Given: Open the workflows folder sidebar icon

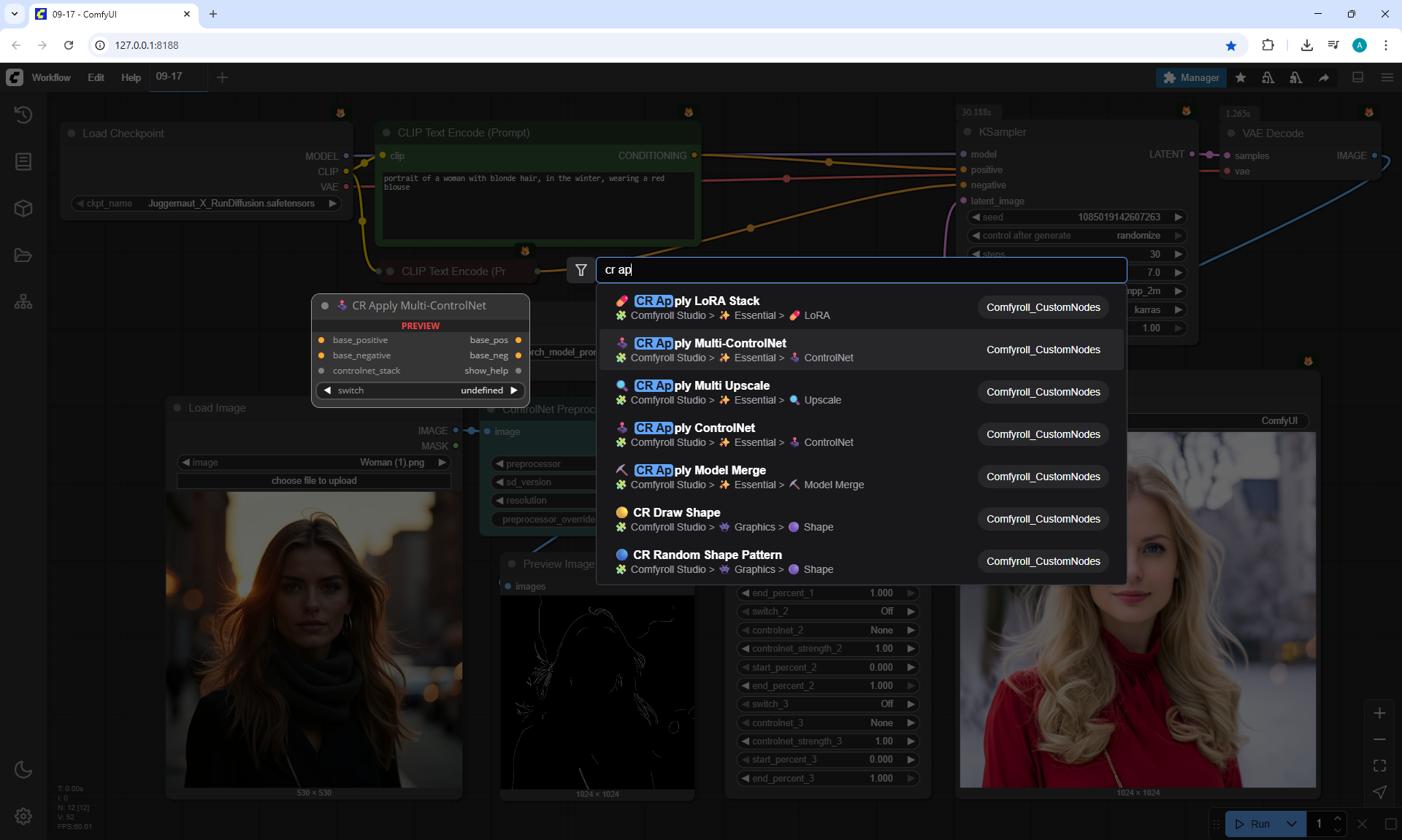Looking at the screenshot, I should 23,255.
